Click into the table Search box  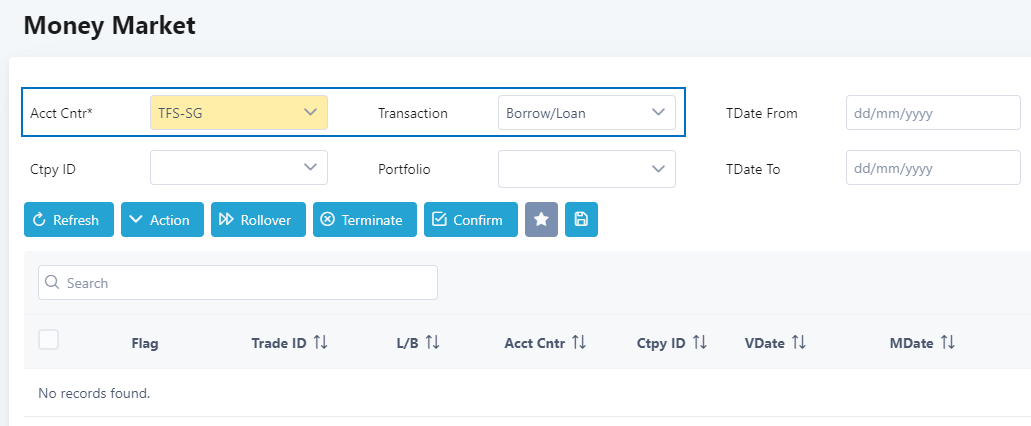point(238,283)
